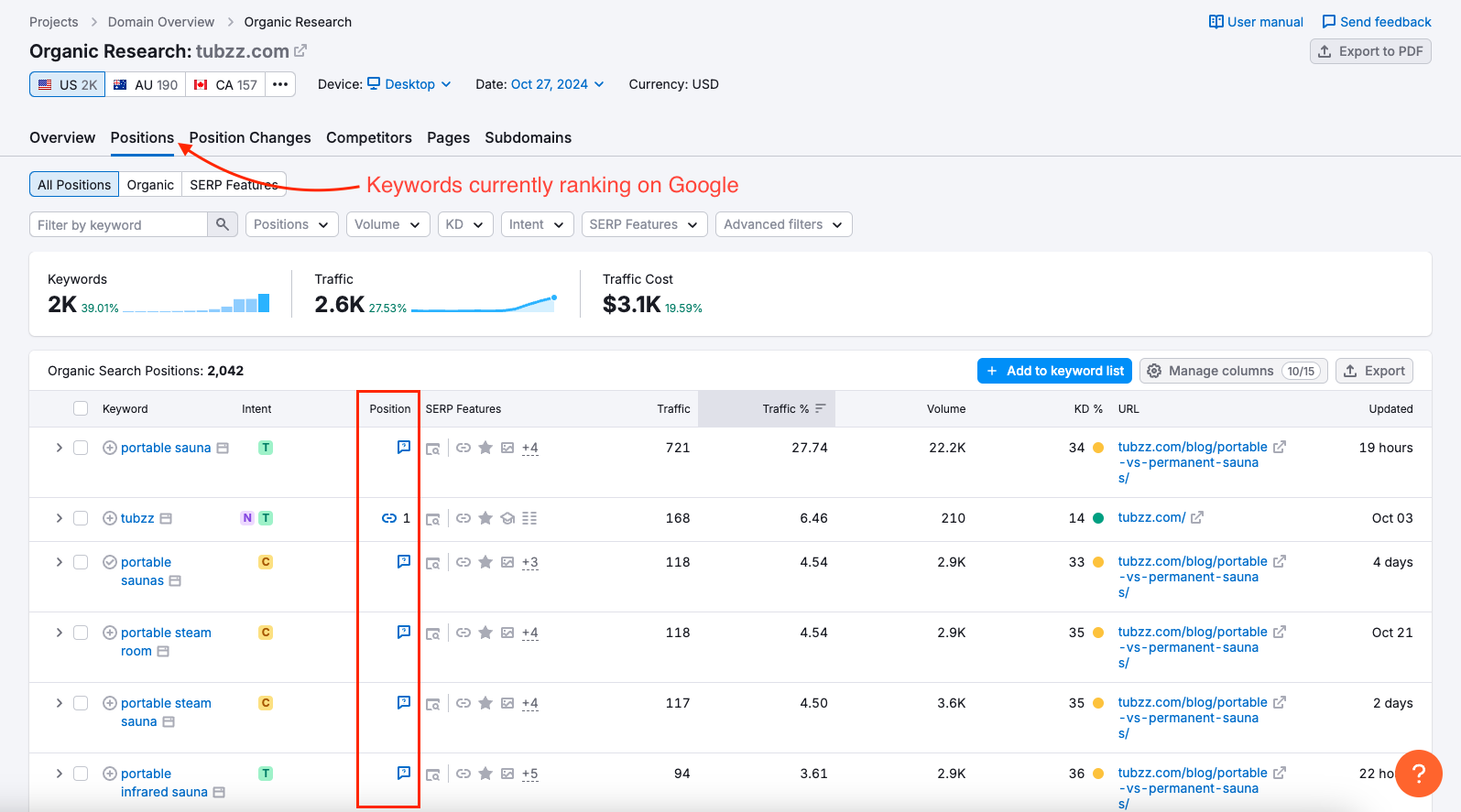Image resolution: width=1461 pixels, height=812 pixels.
Task: Click SERP snapshot icon in portable steam room row
Action: click(x=433, y=633)
